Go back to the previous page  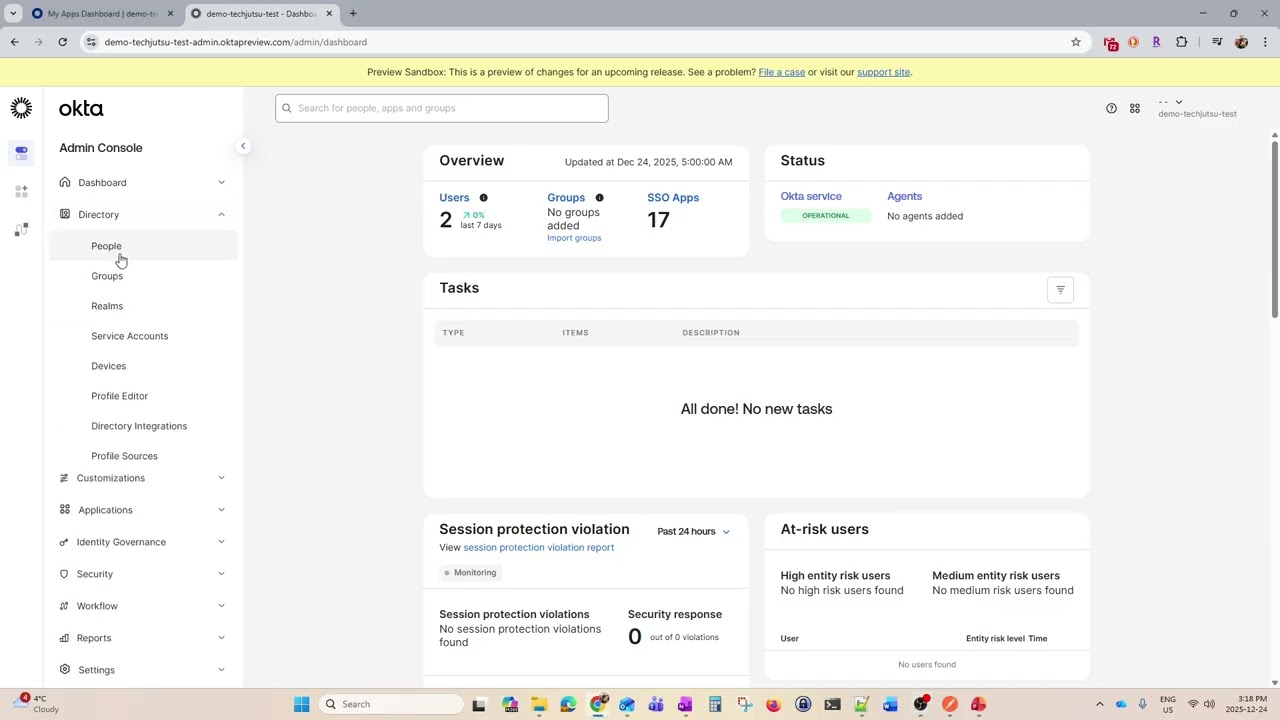point(15,42)
